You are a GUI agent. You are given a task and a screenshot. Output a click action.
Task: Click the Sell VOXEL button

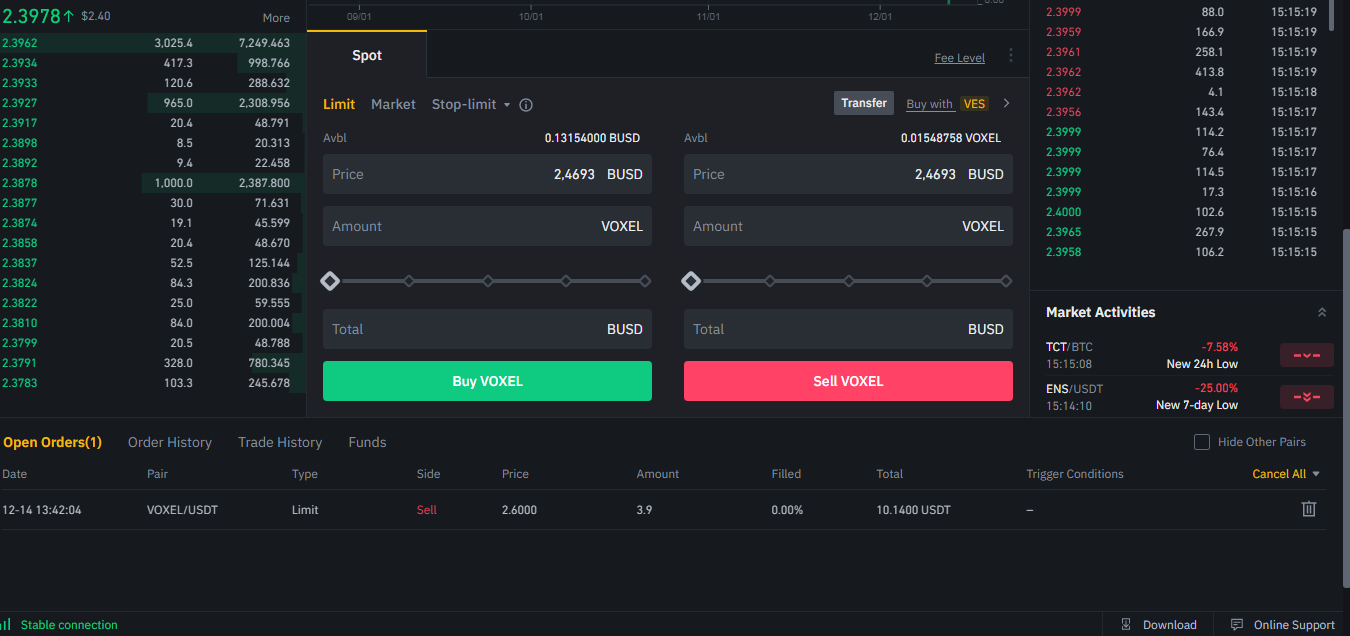point(848,381)
